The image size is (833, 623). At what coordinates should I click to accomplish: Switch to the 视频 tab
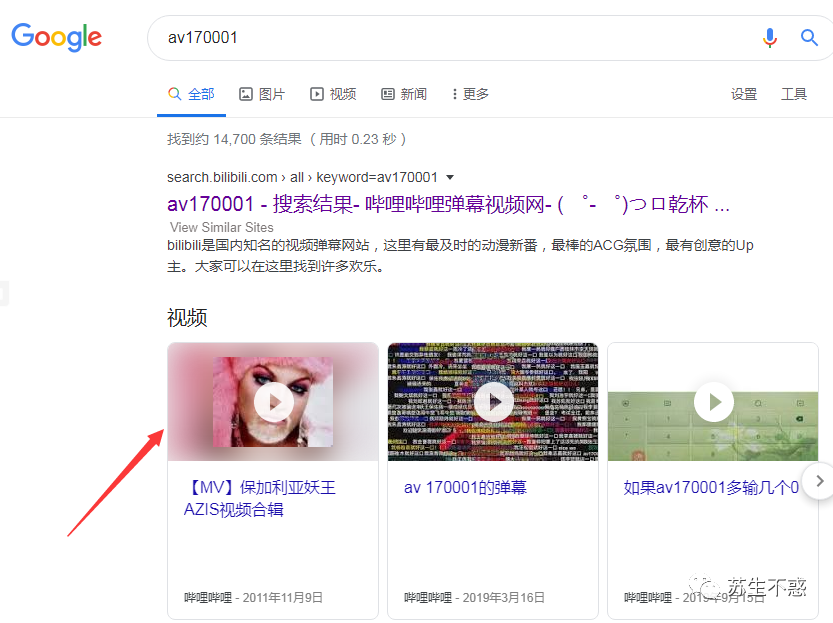[333, 94]
